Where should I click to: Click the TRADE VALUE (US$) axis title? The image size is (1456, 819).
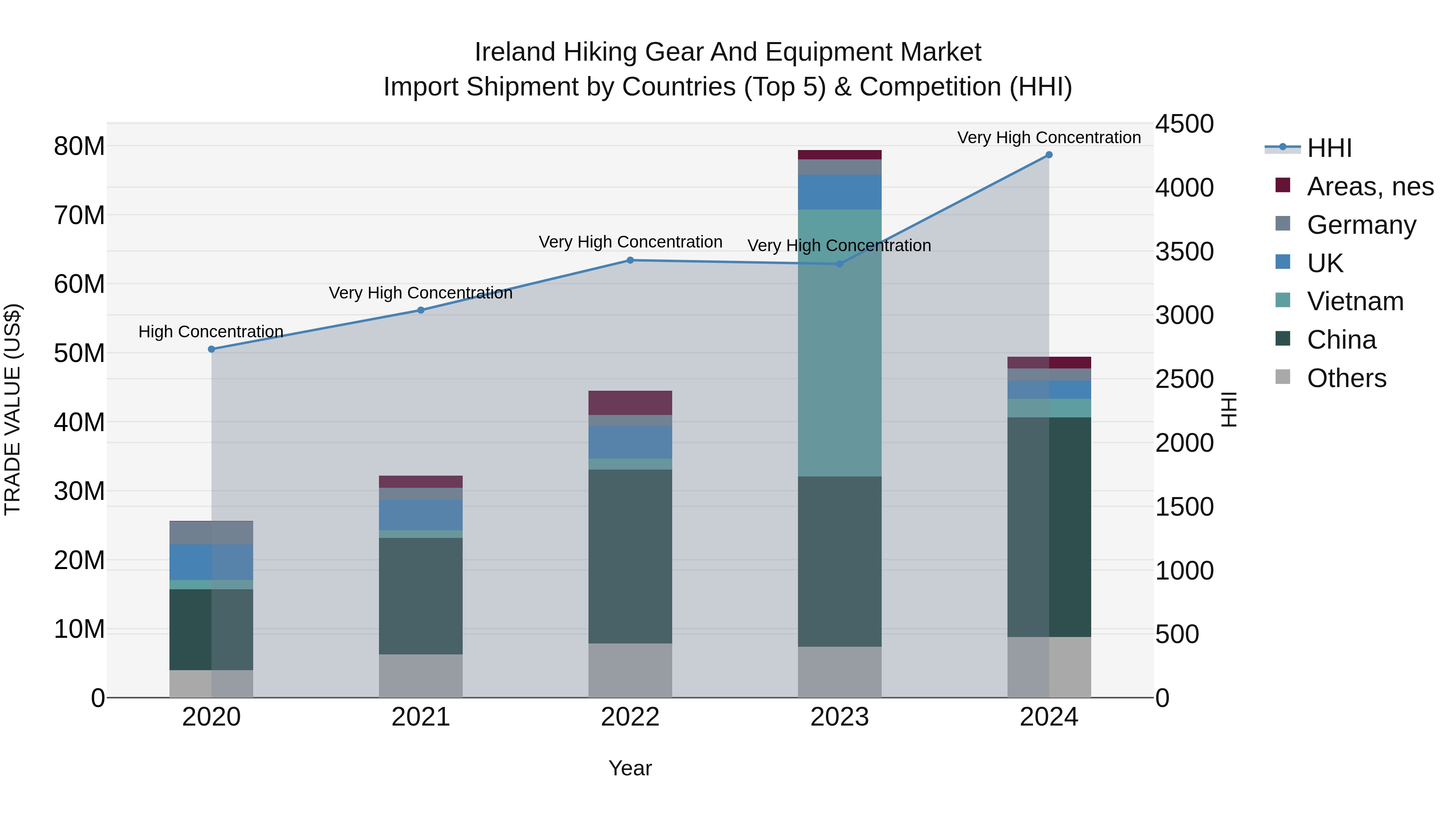[13, 410]
